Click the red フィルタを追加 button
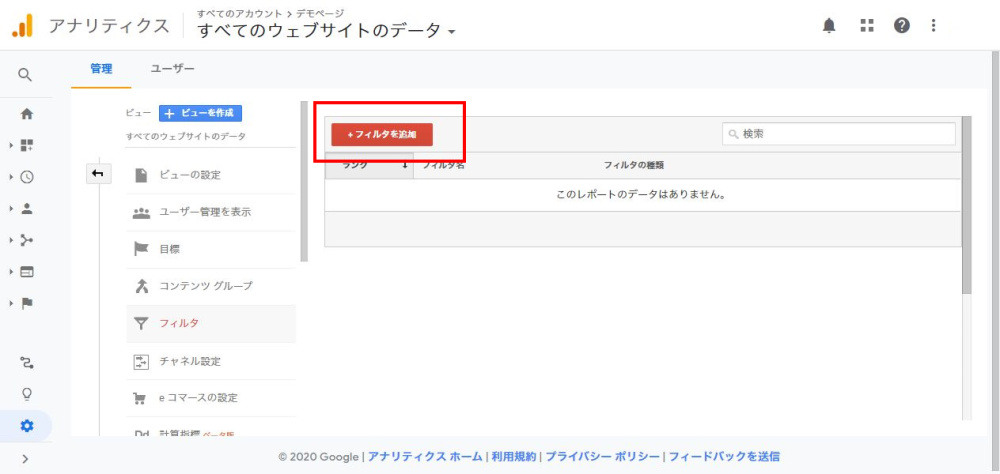The width and height of the screenshot is (1000, 474). [x=382, y=134]
